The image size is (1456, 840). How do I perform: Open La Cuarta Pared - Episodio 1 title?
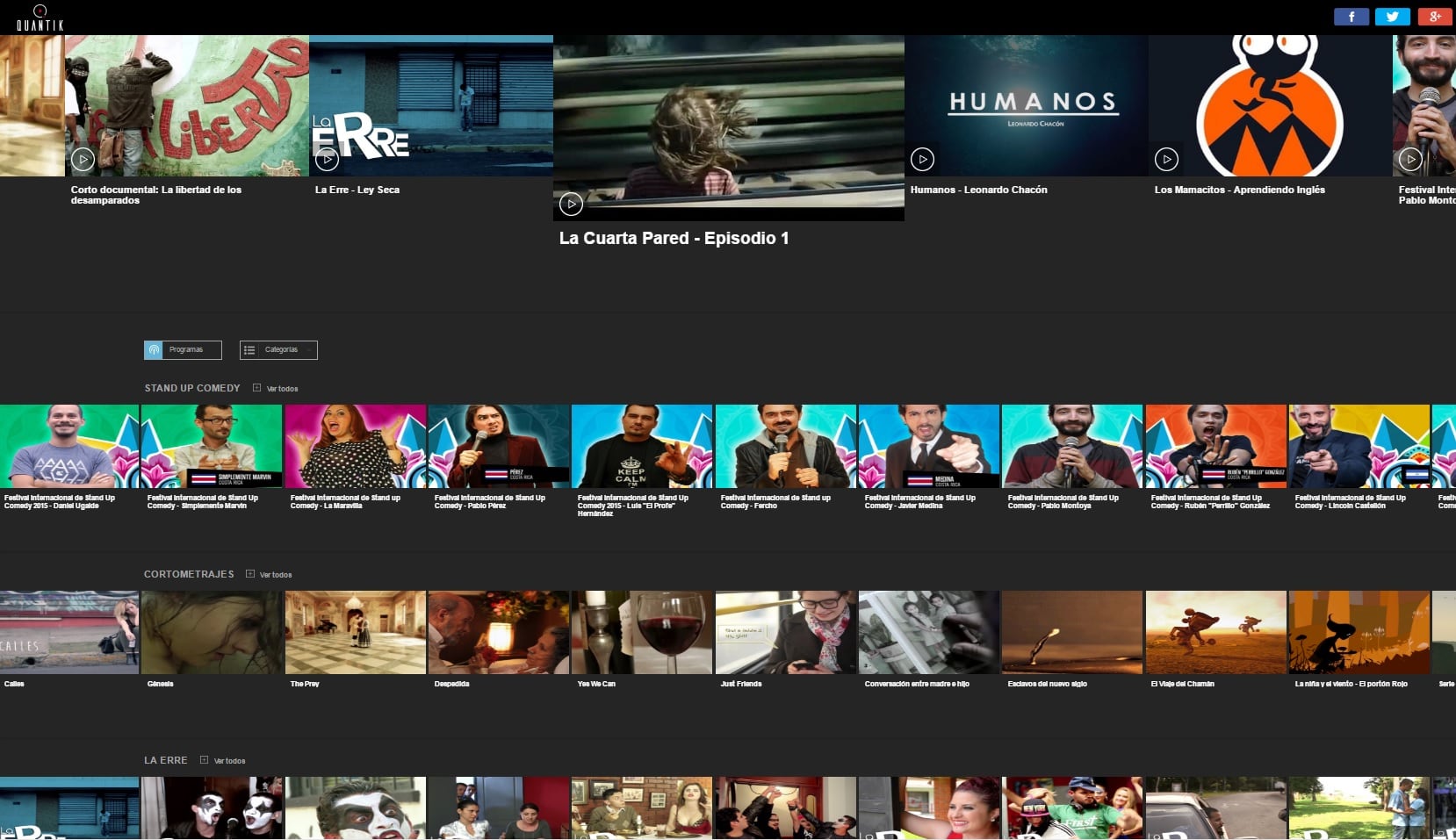pyautogui.click(x=674, y=238)
